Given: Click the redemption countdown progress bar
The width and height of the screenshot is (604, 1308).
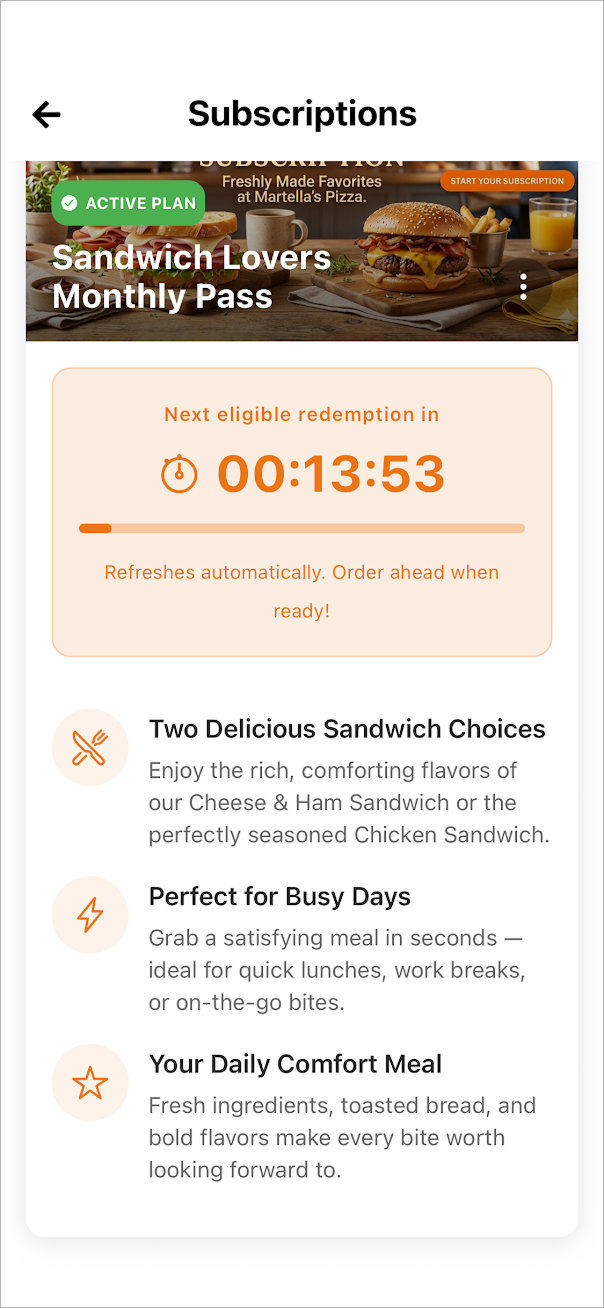Looking at the screenshot, I should [x=302, y=528].
